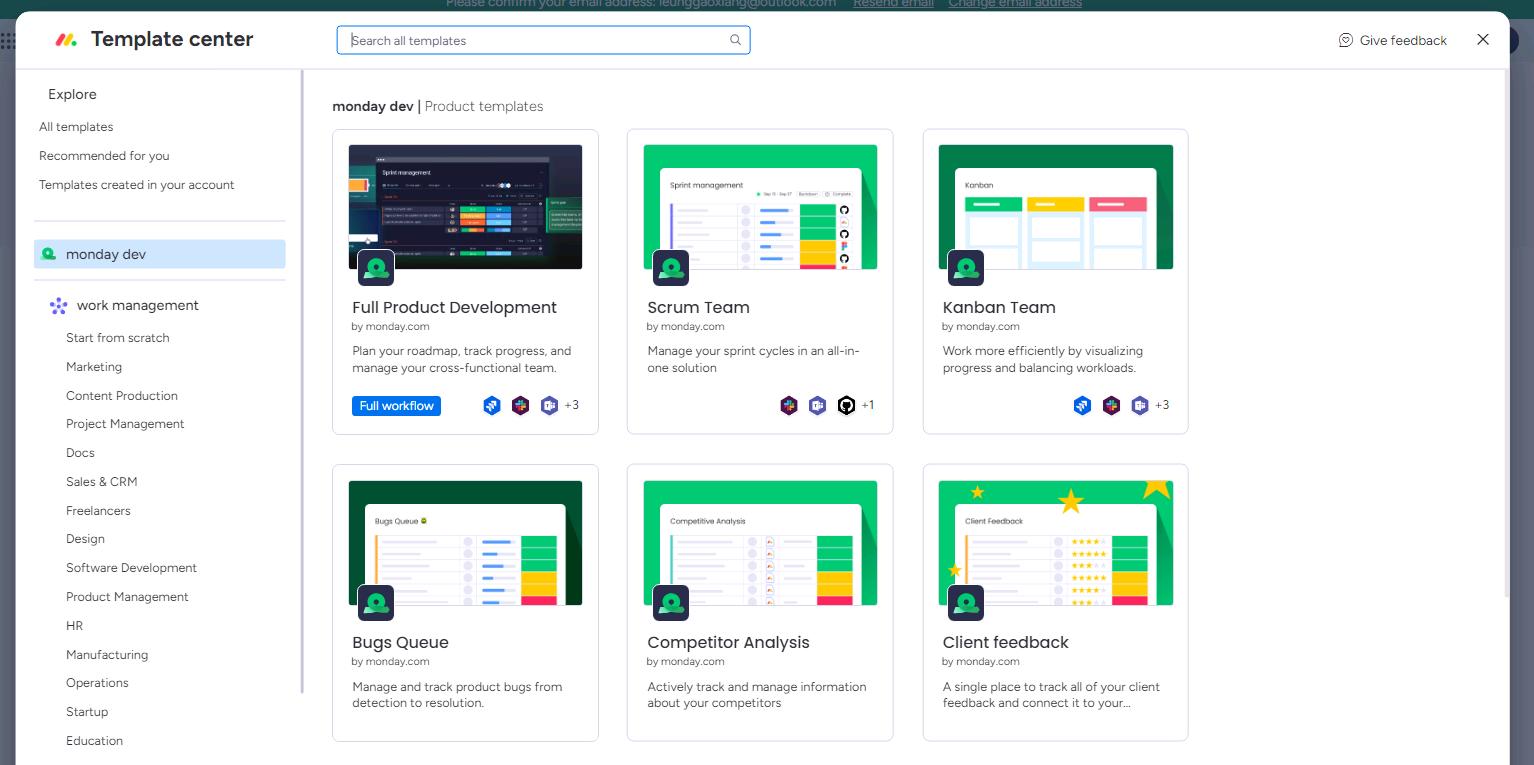Show the +3 integrations on Kanban Team
This screenshot has height=765, width=1534.
1162,405
